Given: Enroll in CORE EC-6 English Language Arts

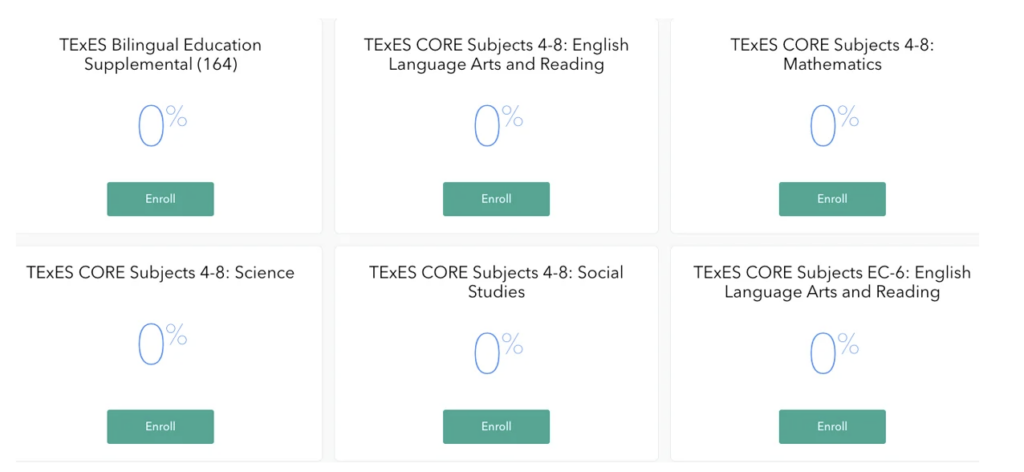Looking at the screenshot, I should click(832, 426).
